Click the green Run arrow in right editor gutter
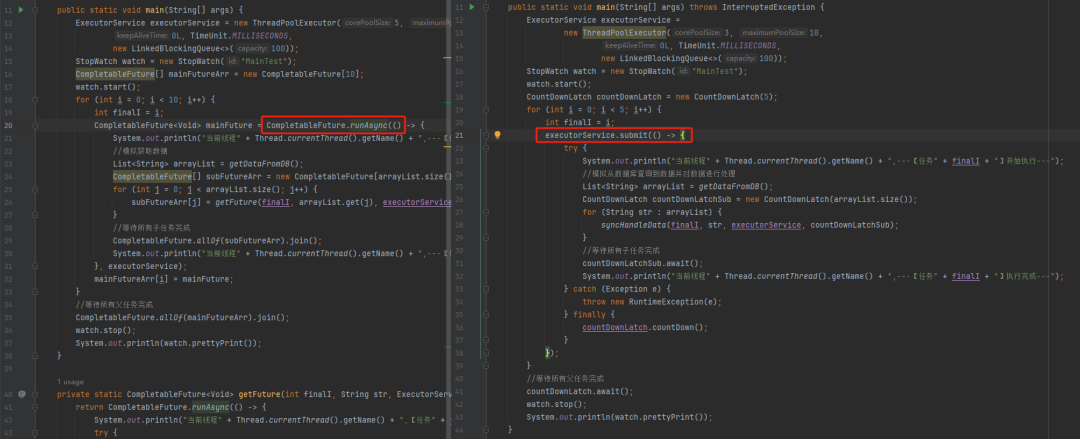This screenshot has height=439, width=1080. [471, 7]
